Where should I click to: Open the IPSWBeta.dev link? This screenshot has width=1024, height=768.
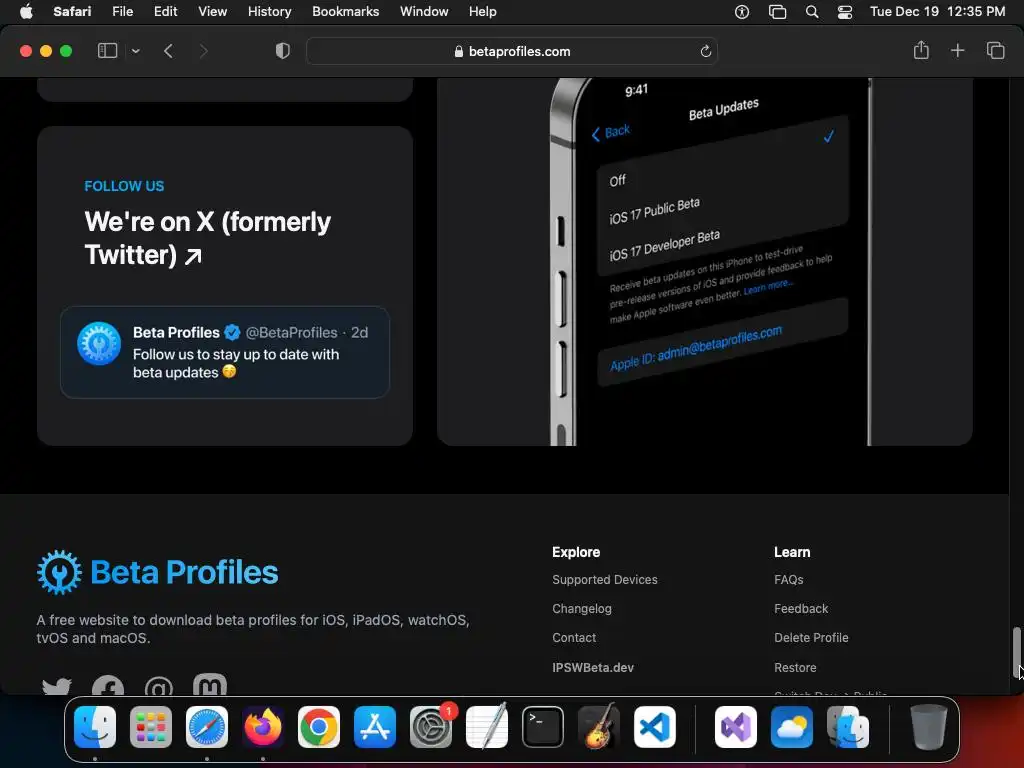coord(593,667)
